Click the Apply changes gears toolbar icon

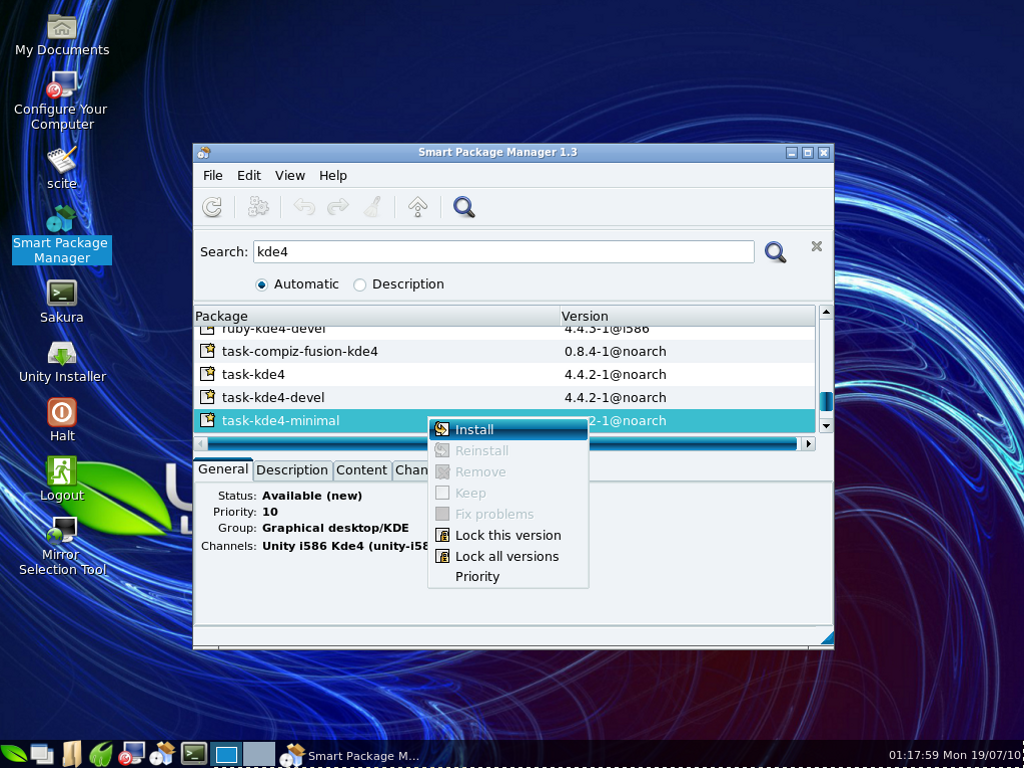[x=259, y=207]
